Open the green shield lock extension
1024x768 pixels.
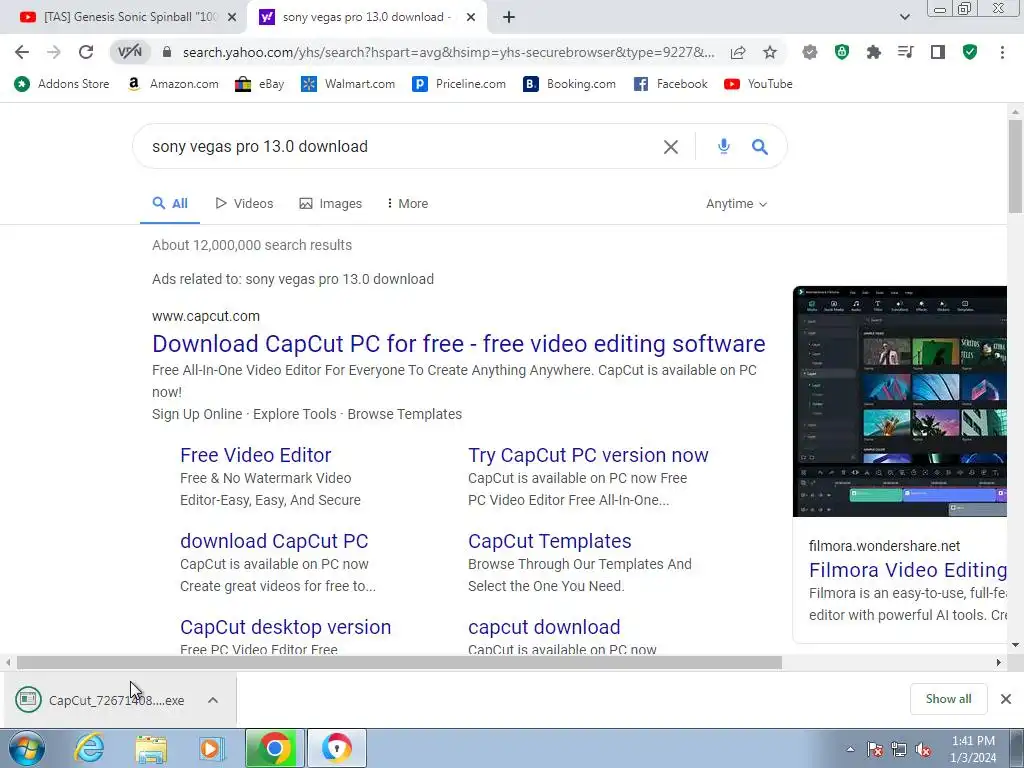click(842, 52)
